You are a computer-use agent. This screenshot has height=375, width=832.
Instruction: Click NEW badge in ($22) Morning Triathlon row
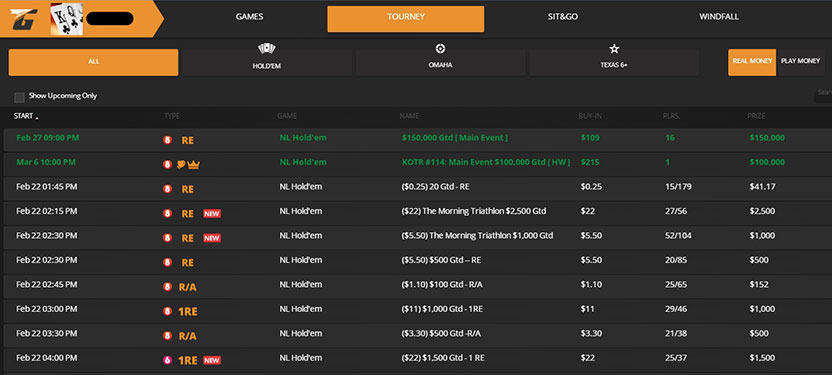212,214
